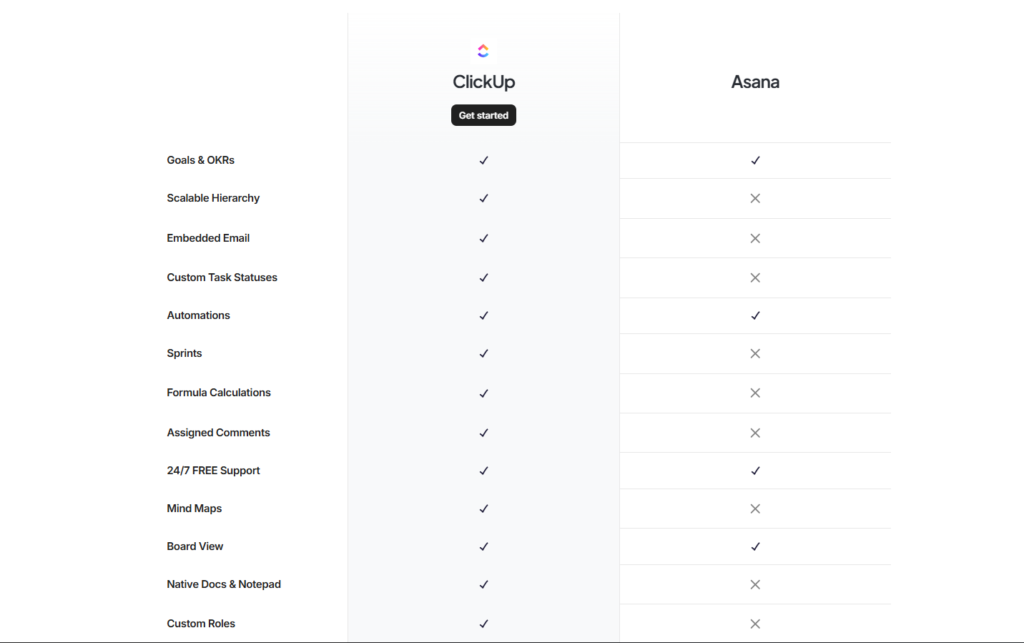This screenshot has width=1024, height=643.
Task: Click the X mark for Asana Scalable Hierarchy
Action: click(755, 198)
